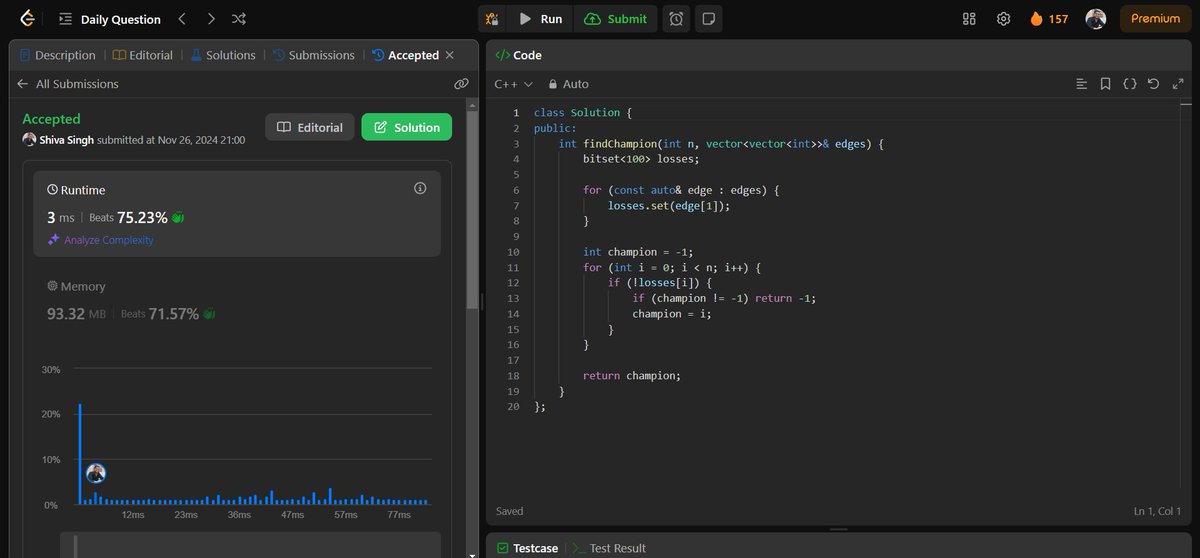
Task: Click code line number 10
Action: pos(513,252)
